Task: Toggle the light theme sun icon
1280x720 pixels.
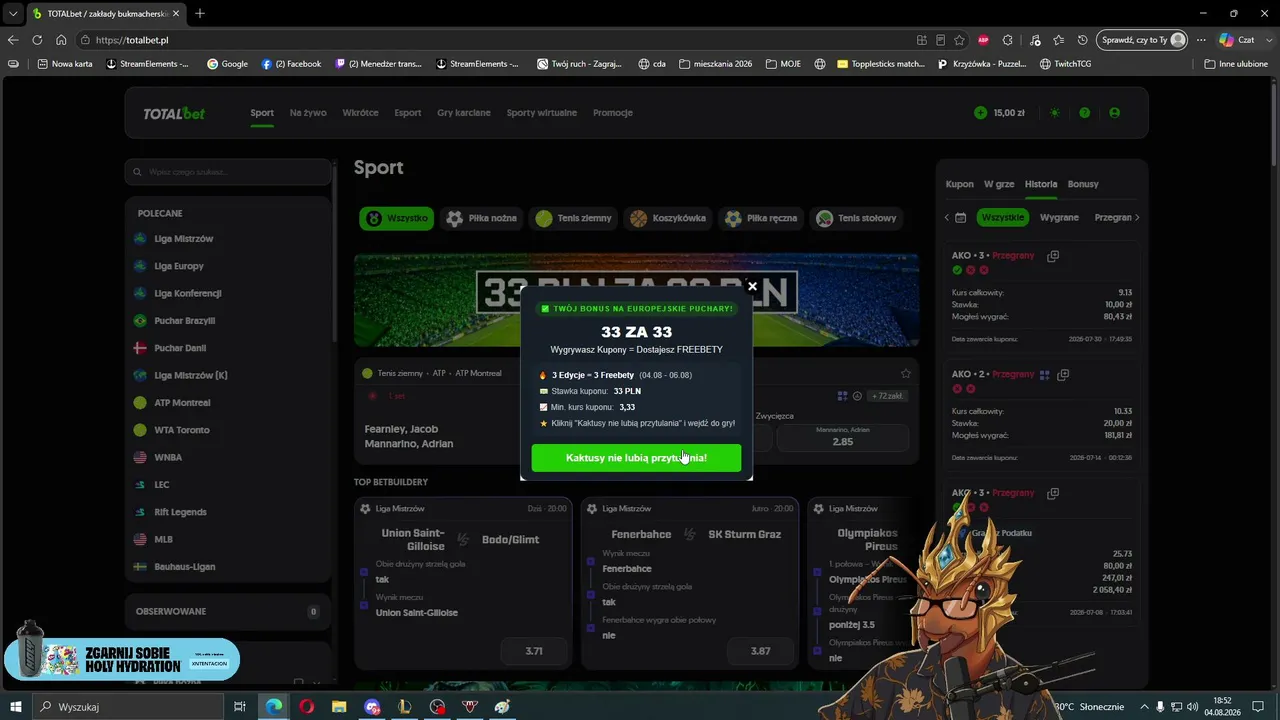Action: (x=1054, y=113)
